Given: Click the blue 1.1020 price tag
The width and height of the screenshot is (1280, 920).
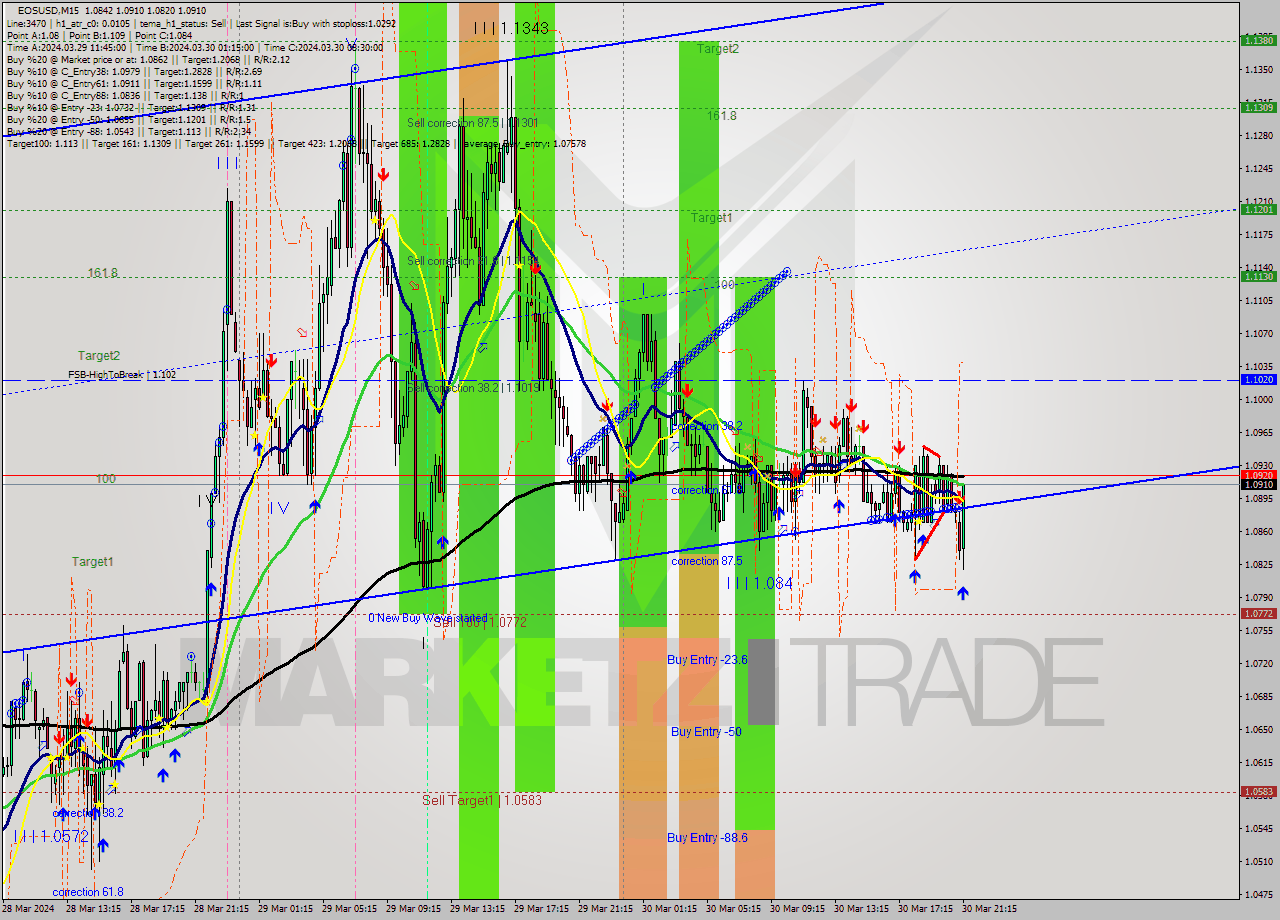Looking at the screenshot, I should (x=1257, y=380).
